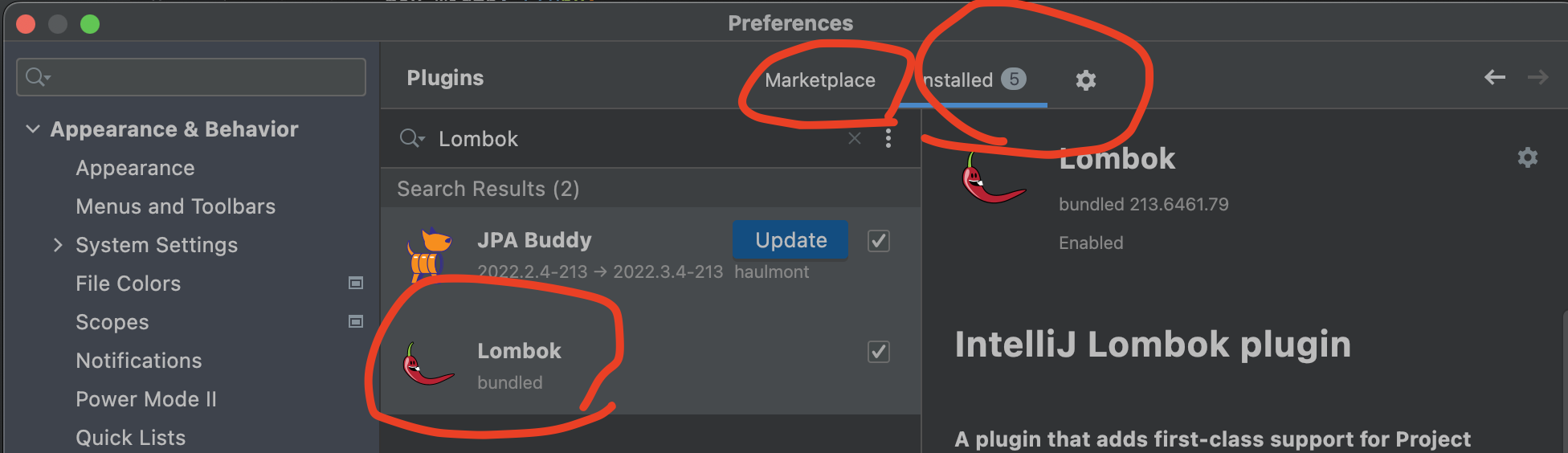Update the JPA Buddy plugin
This screenshot has width=1568, height=453.
coord(790,240)
